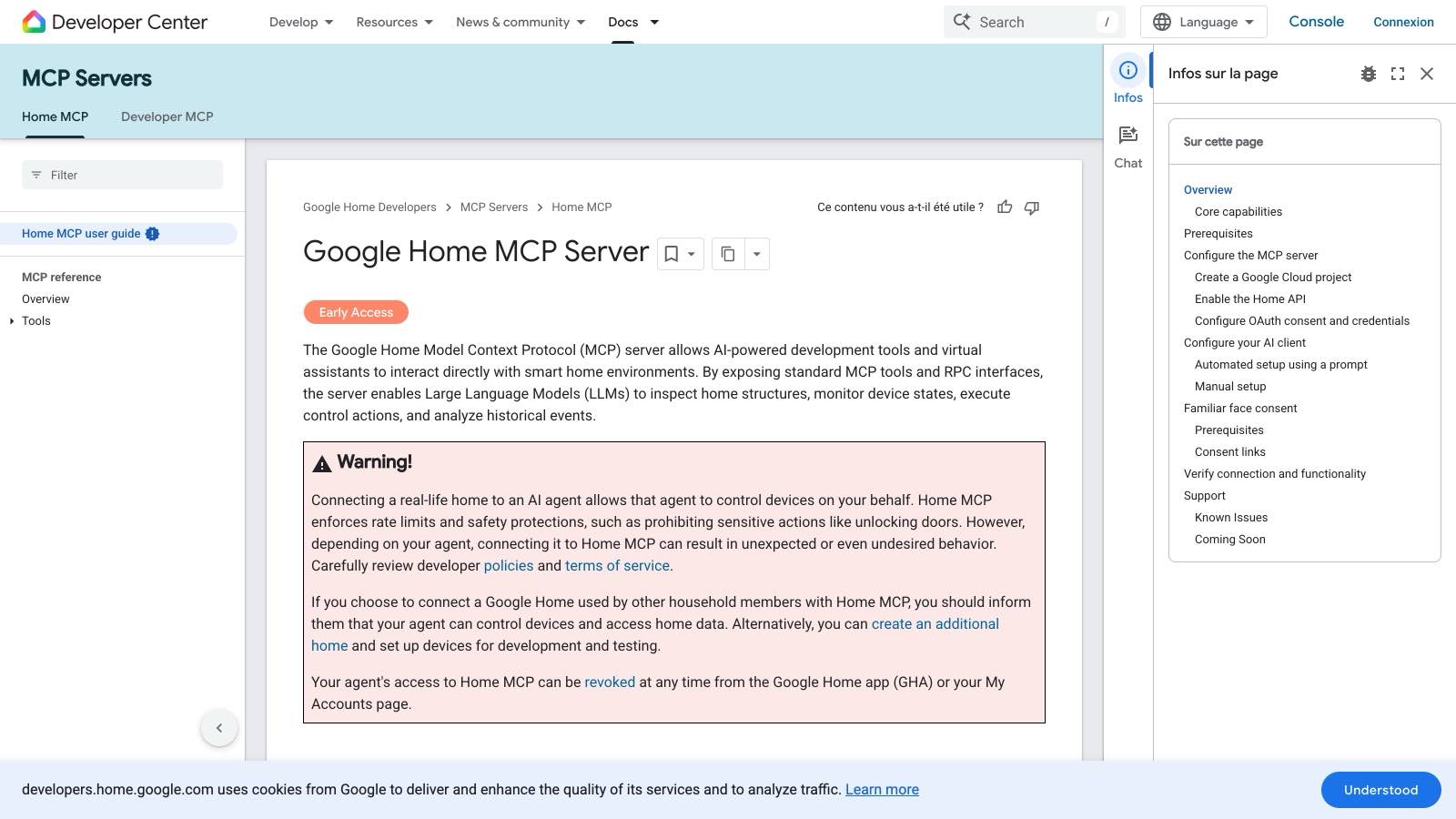Click the thumbs down not helpful icon
The width and height of the screenshot is (1456, 819).
click(x=1032, y=207)
